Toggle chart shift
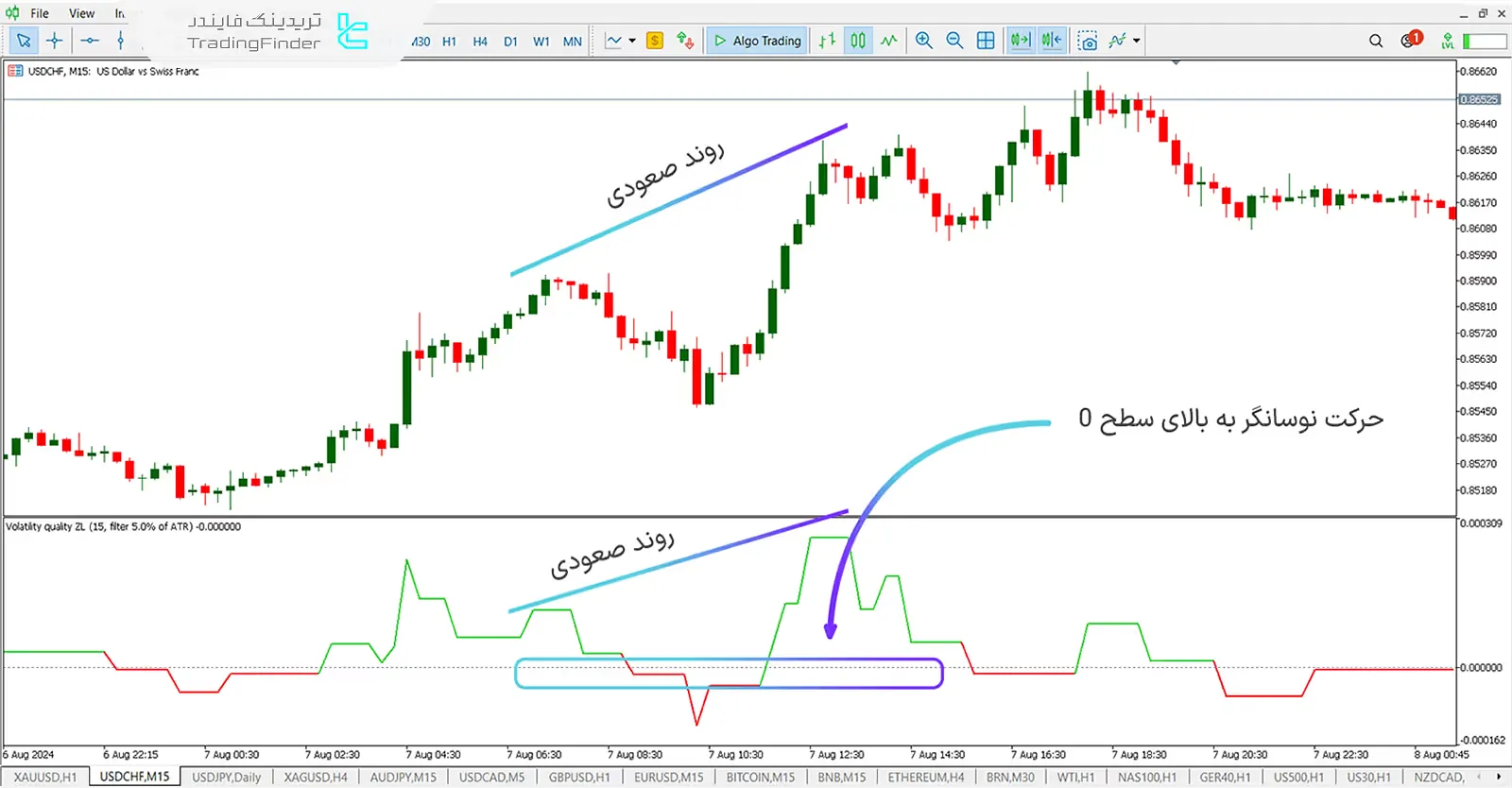The height and width of the screenshot is (788, 1512). pyautogui.click(x=1052, y=41)
